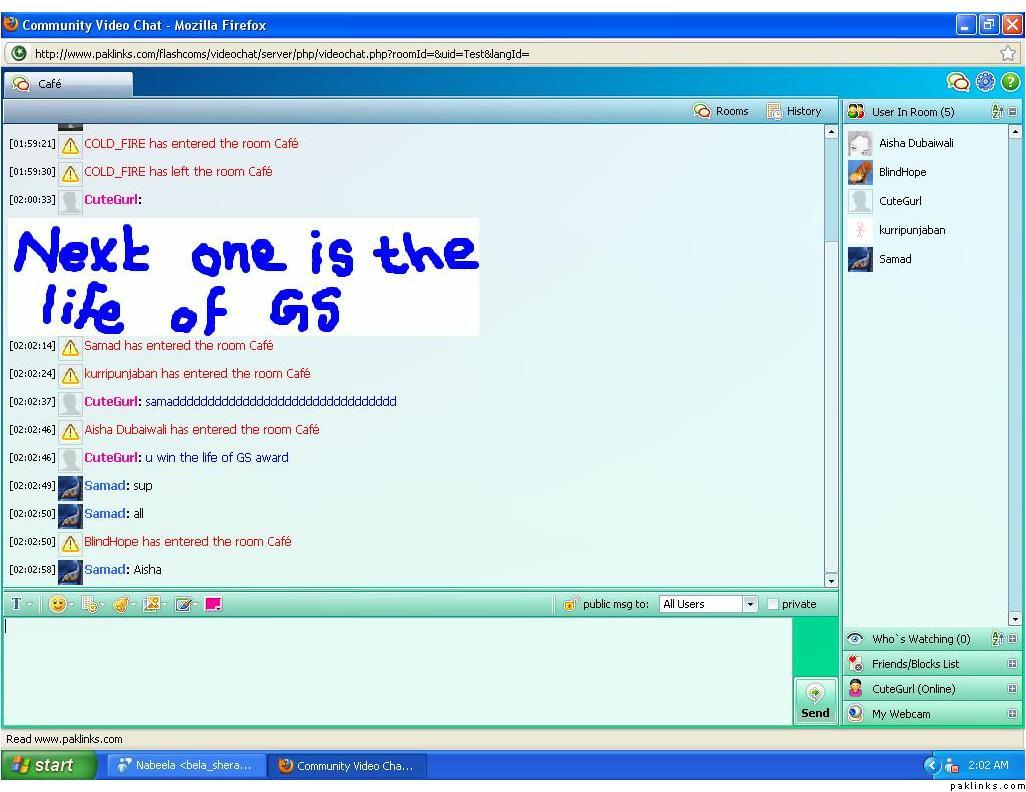The image size is (1026, 792).
Task: Expand the Friends/Blocks List section
Action: [x=1013, y=664]
